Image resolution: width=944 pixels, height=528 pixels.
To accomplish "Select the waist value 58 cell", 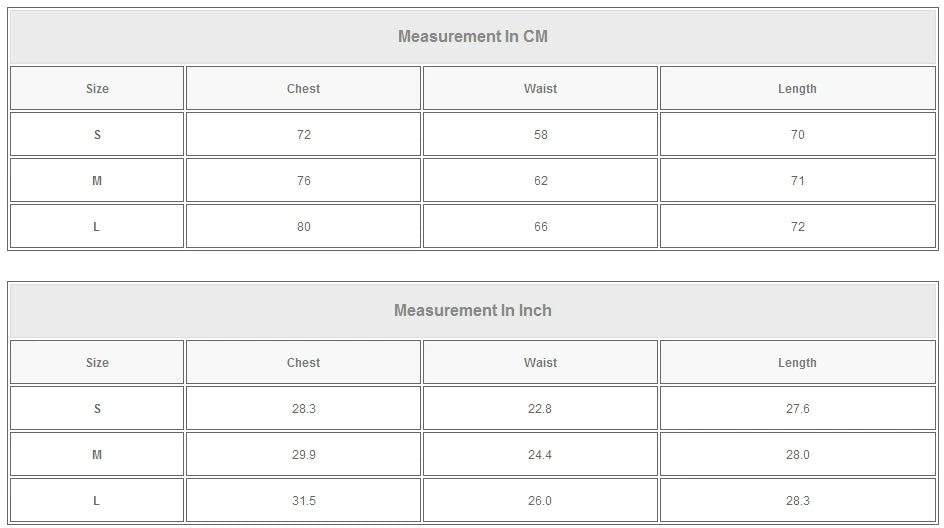I will pyautogui.click(x=540, y=135).
